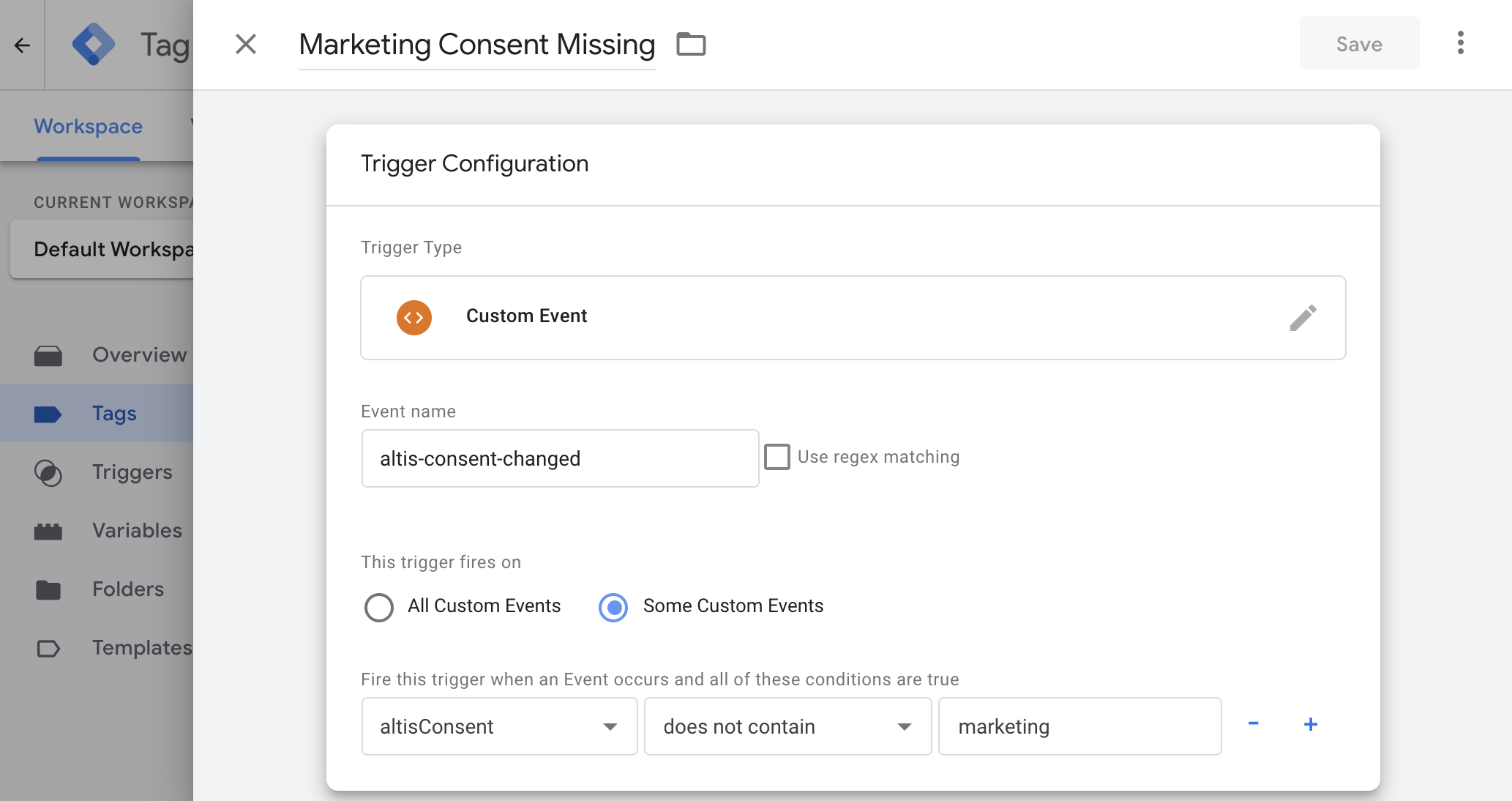Click the Overview sidebar icon
The width and height of the screenshot is (1512, 801).
point(48,356)
